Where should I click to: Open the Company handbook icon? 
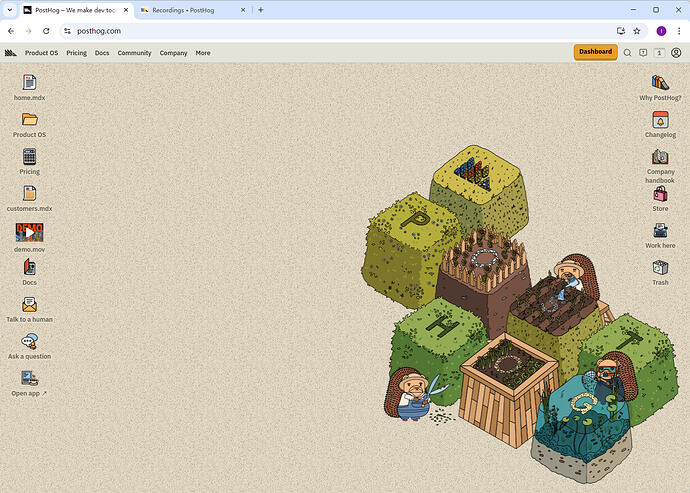[x=660, y=157]
